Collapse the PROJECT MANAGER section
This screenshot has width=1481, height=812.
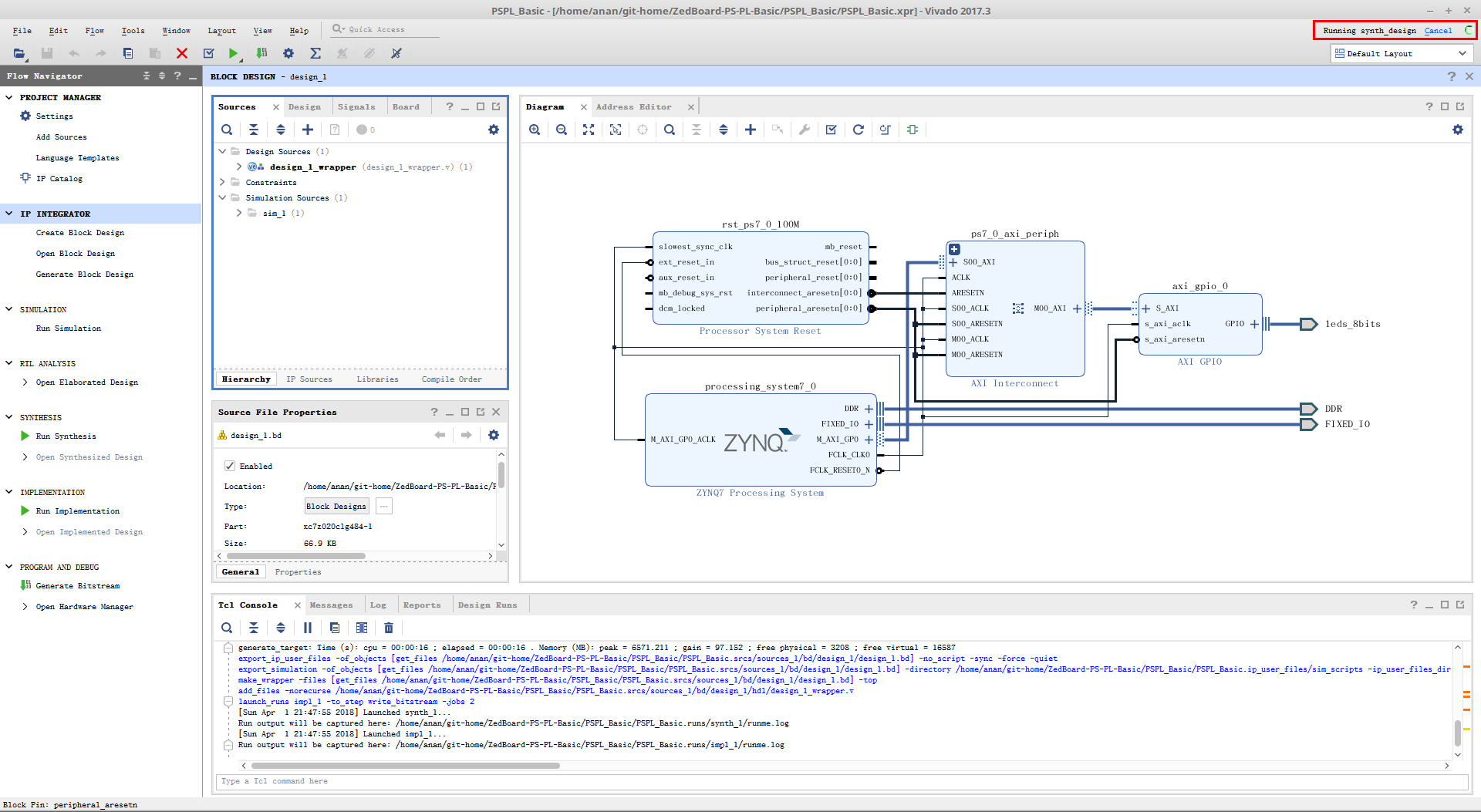point(9,98)
